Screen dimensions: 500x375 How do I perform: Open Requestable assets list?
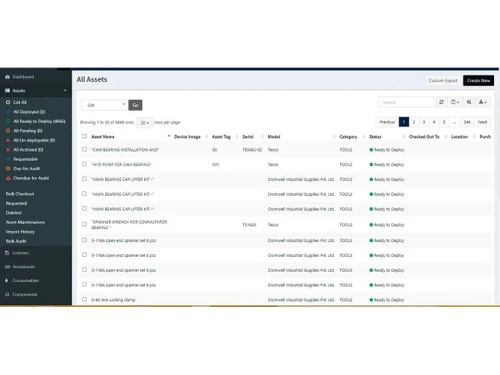tap(25, 159)
